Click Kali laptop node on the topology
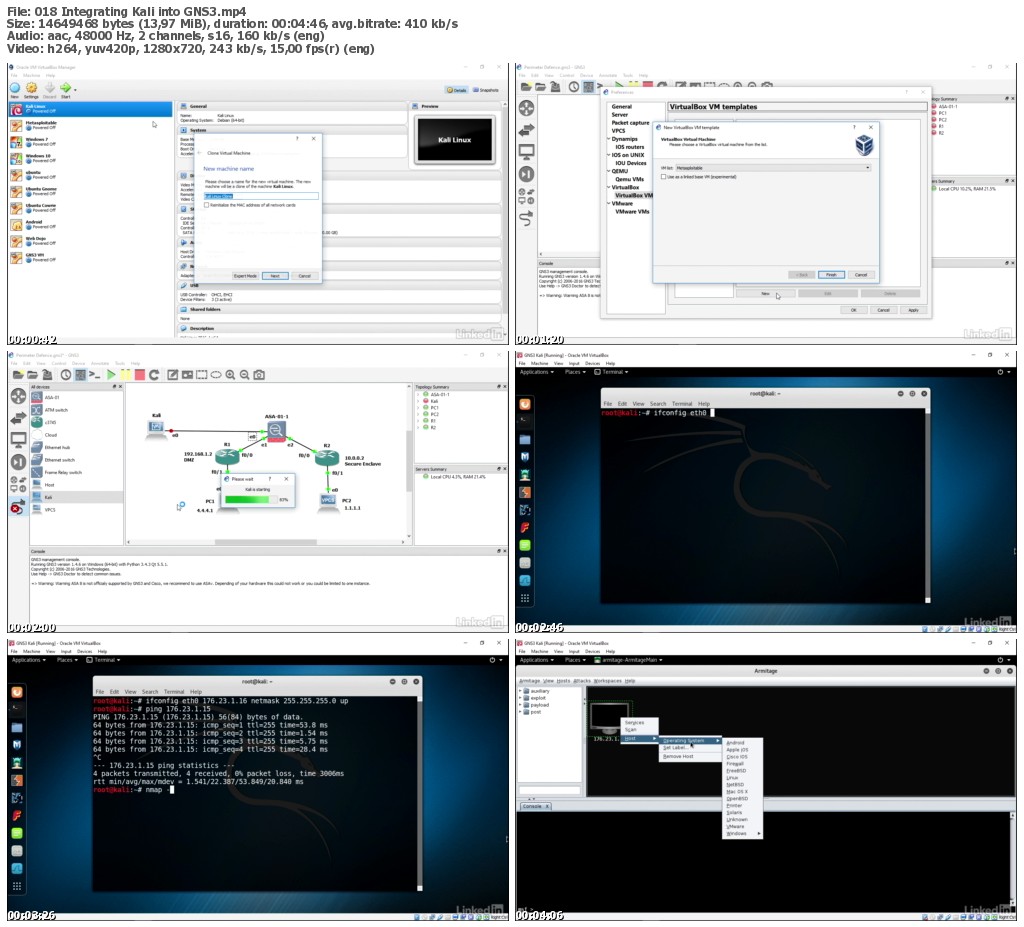The image size is (1024, 927). [155, 429]
